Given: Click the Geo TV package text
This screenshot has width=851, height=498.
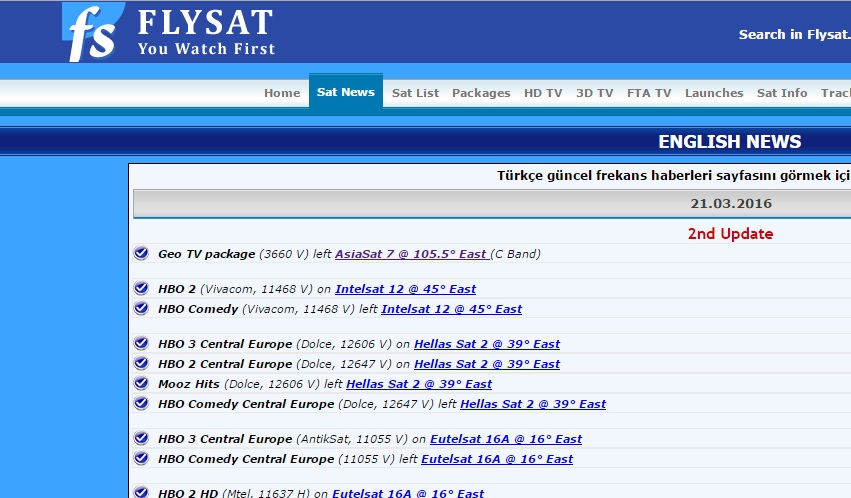Looking at the screenshot, I should pyautogui.click(x=206, y=254).
